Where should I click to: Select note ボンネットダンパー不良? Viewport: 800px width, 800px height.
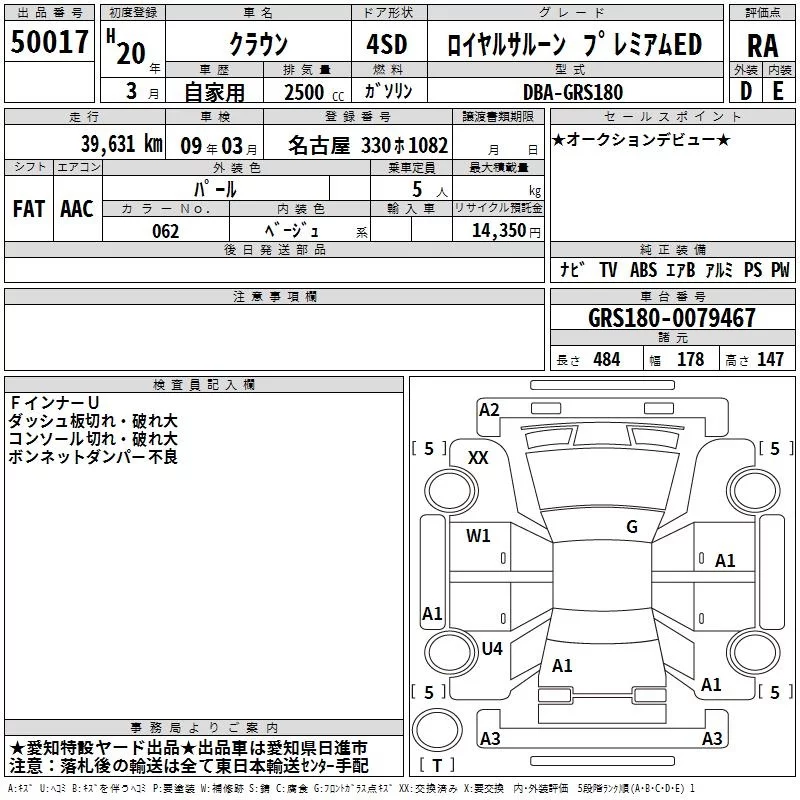93,457
